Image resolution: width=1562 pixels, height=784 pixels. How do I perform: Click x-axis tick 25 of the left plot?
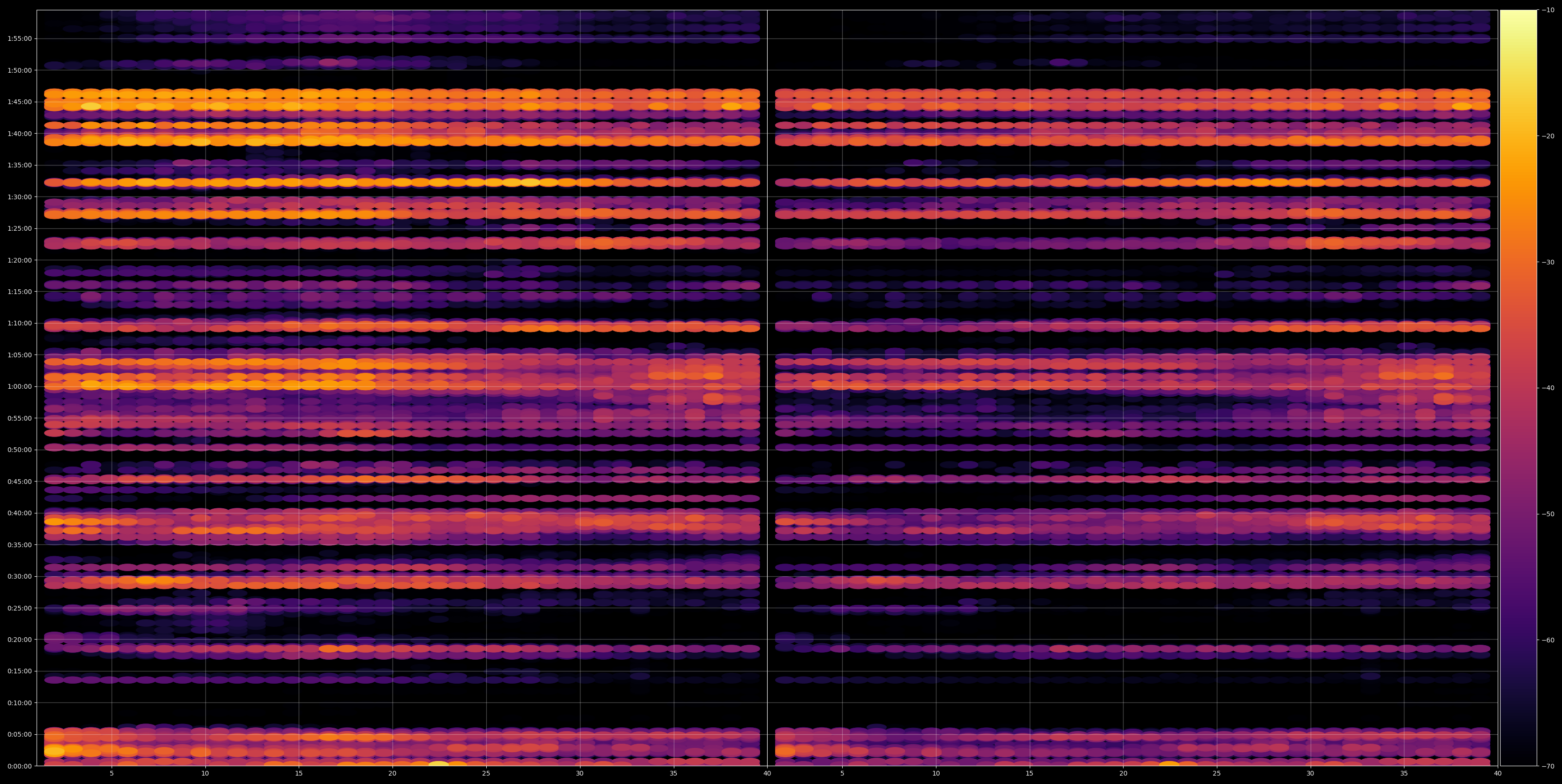click(x=486, y=774)
